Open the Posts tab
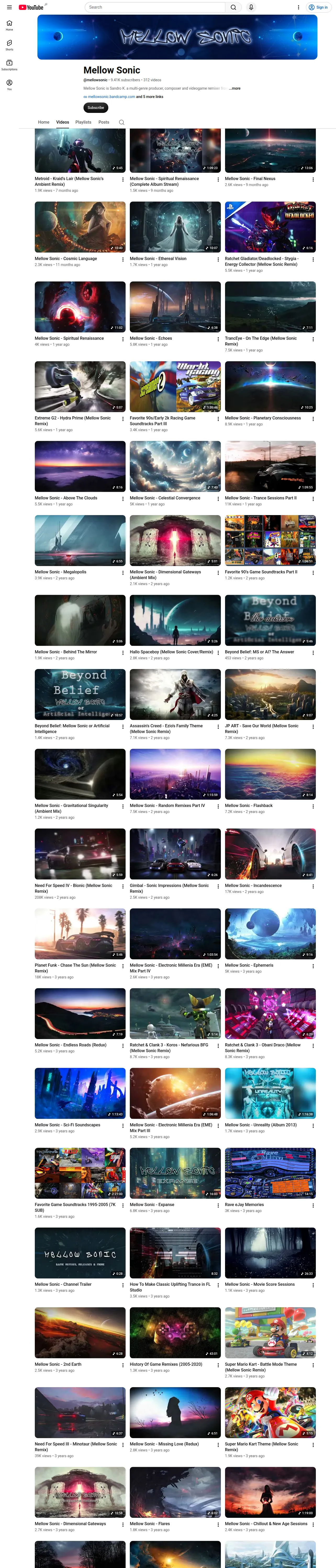336x1568 pixels. pyautogui.click(x=104, y=122)
